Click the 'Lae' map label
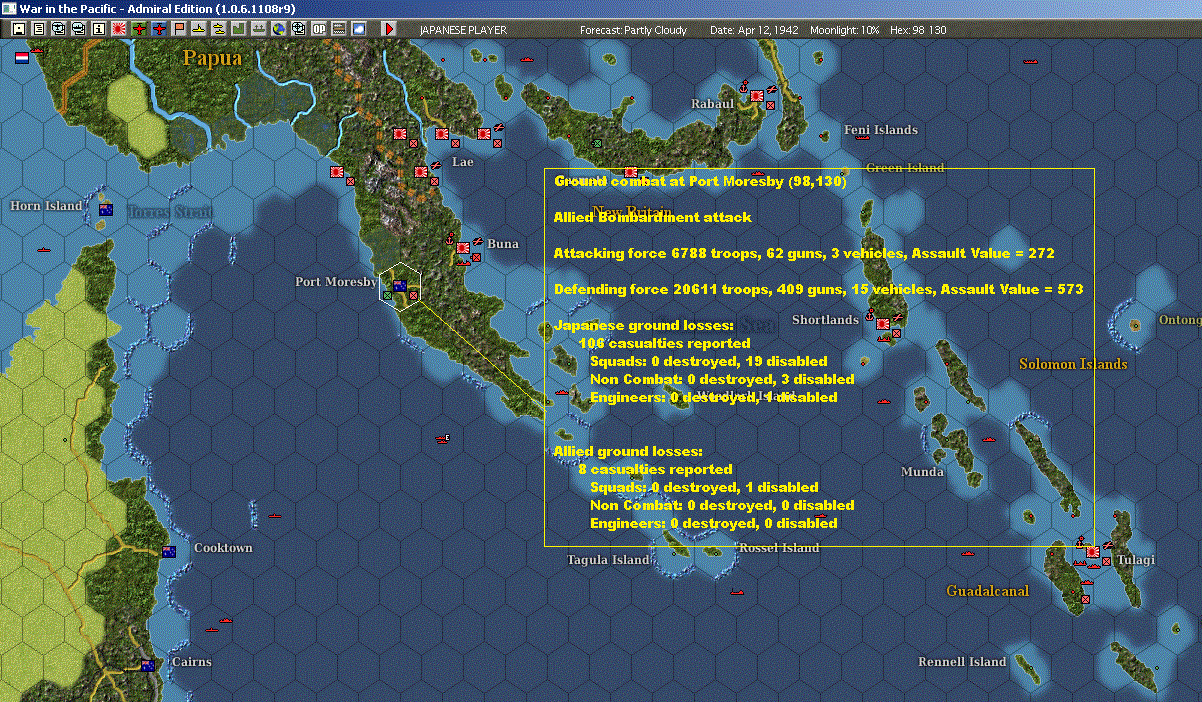1202x702 pixels. 463,161
